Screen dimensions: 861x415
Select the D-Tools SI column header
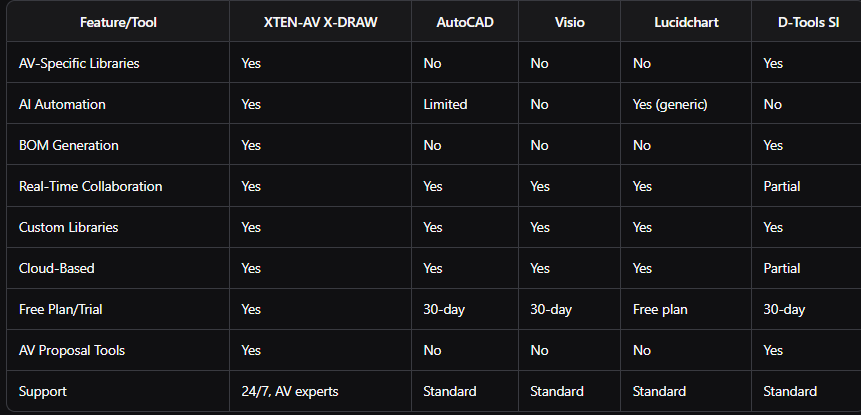pos(805,21)
